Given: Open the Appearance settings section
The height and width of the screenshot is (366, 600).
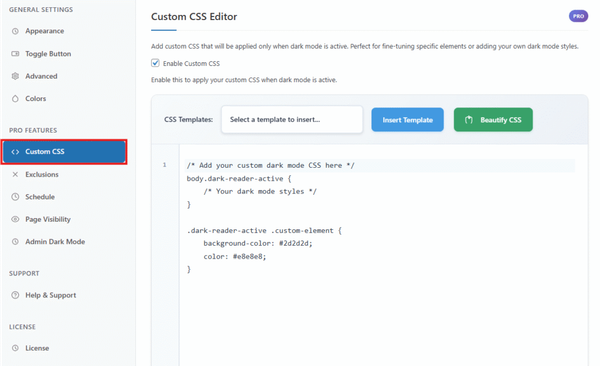Looking at the screenshot, I should pos(44,31).
